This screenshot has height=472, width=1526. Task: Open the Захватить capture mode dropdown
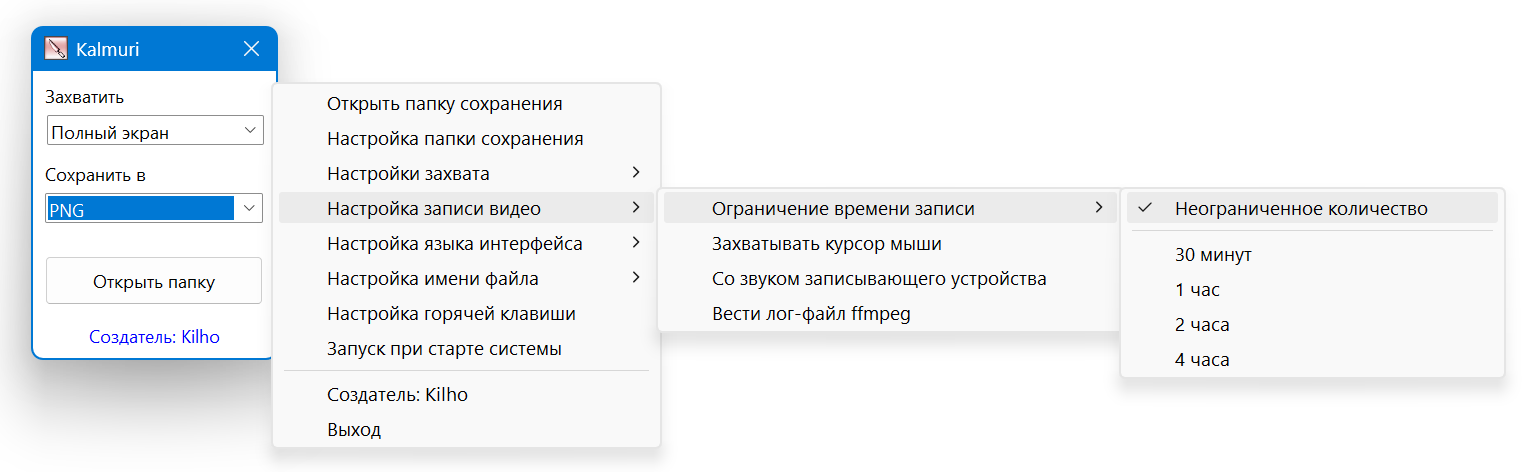pos(155,131)
